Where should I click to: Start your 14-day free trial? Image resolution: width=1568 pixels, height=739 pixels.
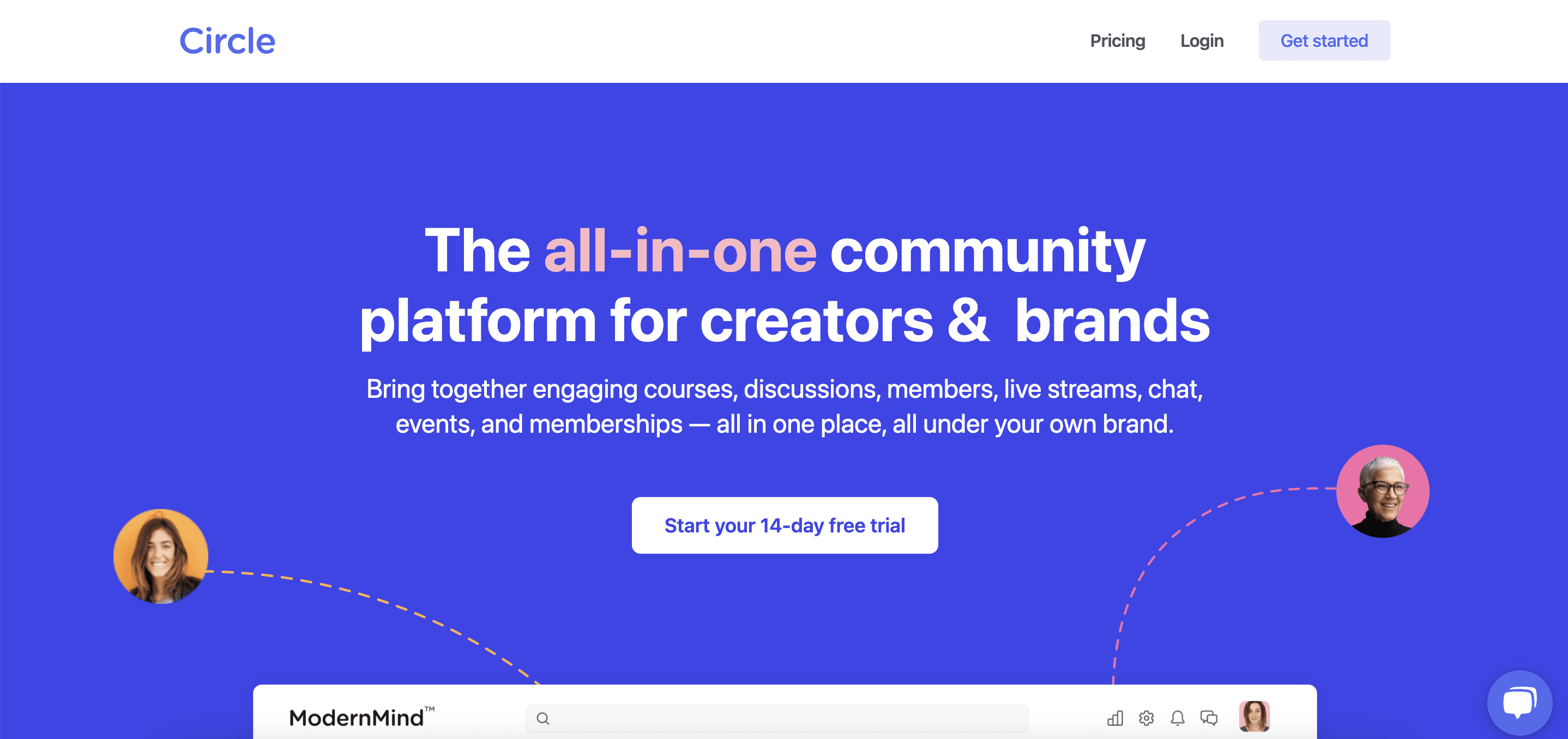point(784,525)
